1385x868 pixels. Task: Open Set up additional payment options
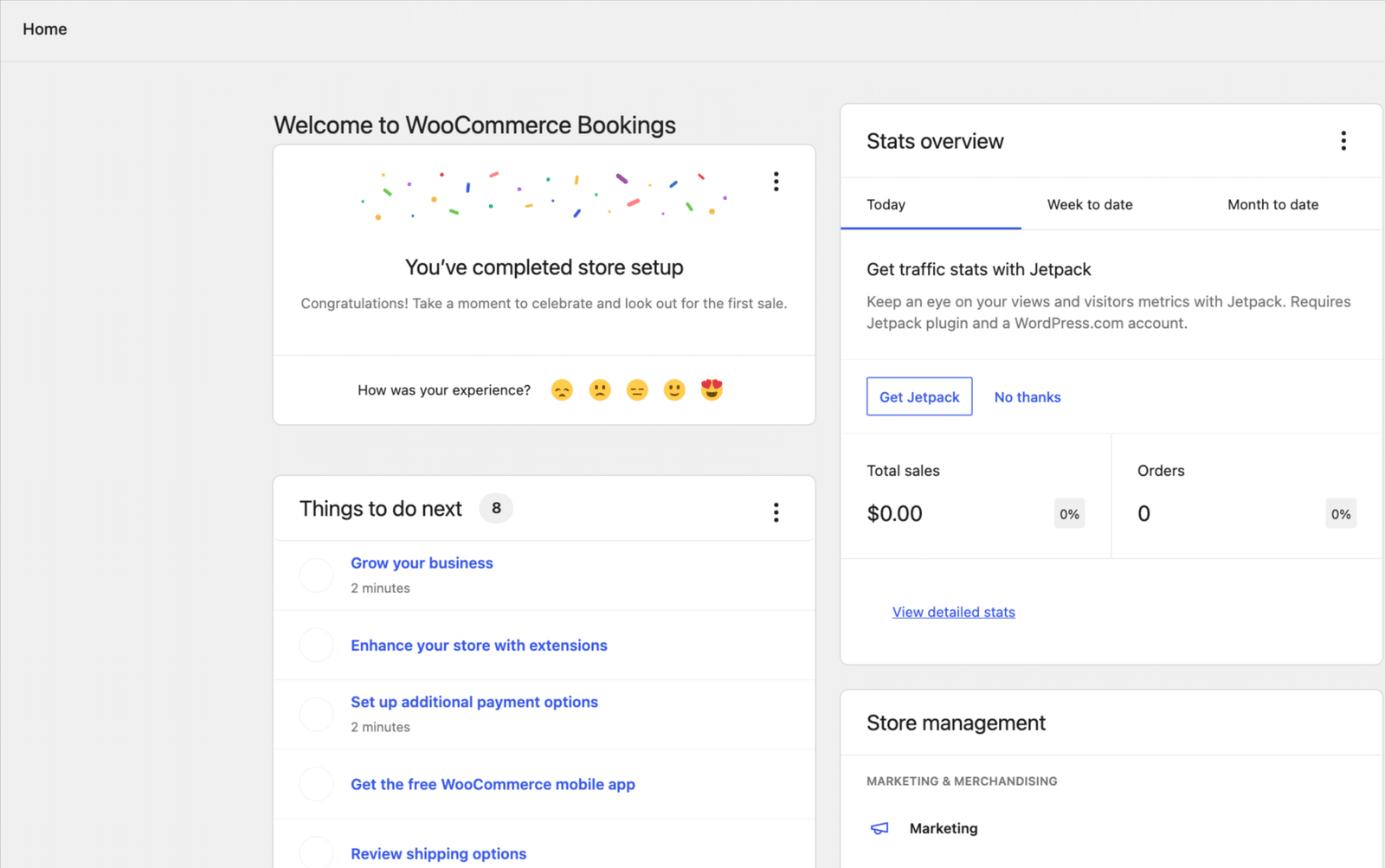pos(474,702)
